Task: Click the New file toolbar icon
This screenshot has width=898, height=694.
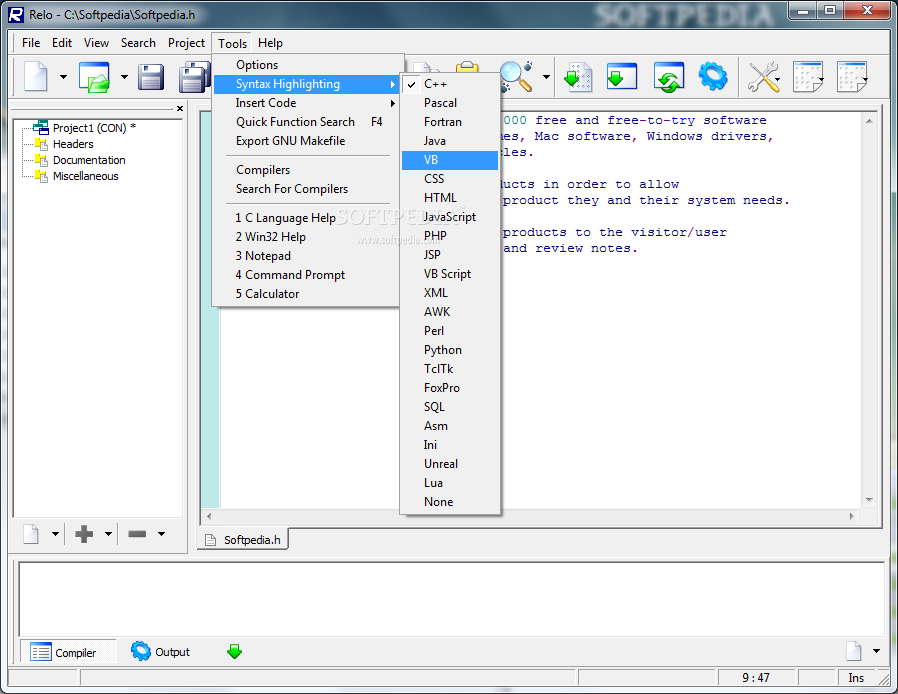Action: click(36, 77)
